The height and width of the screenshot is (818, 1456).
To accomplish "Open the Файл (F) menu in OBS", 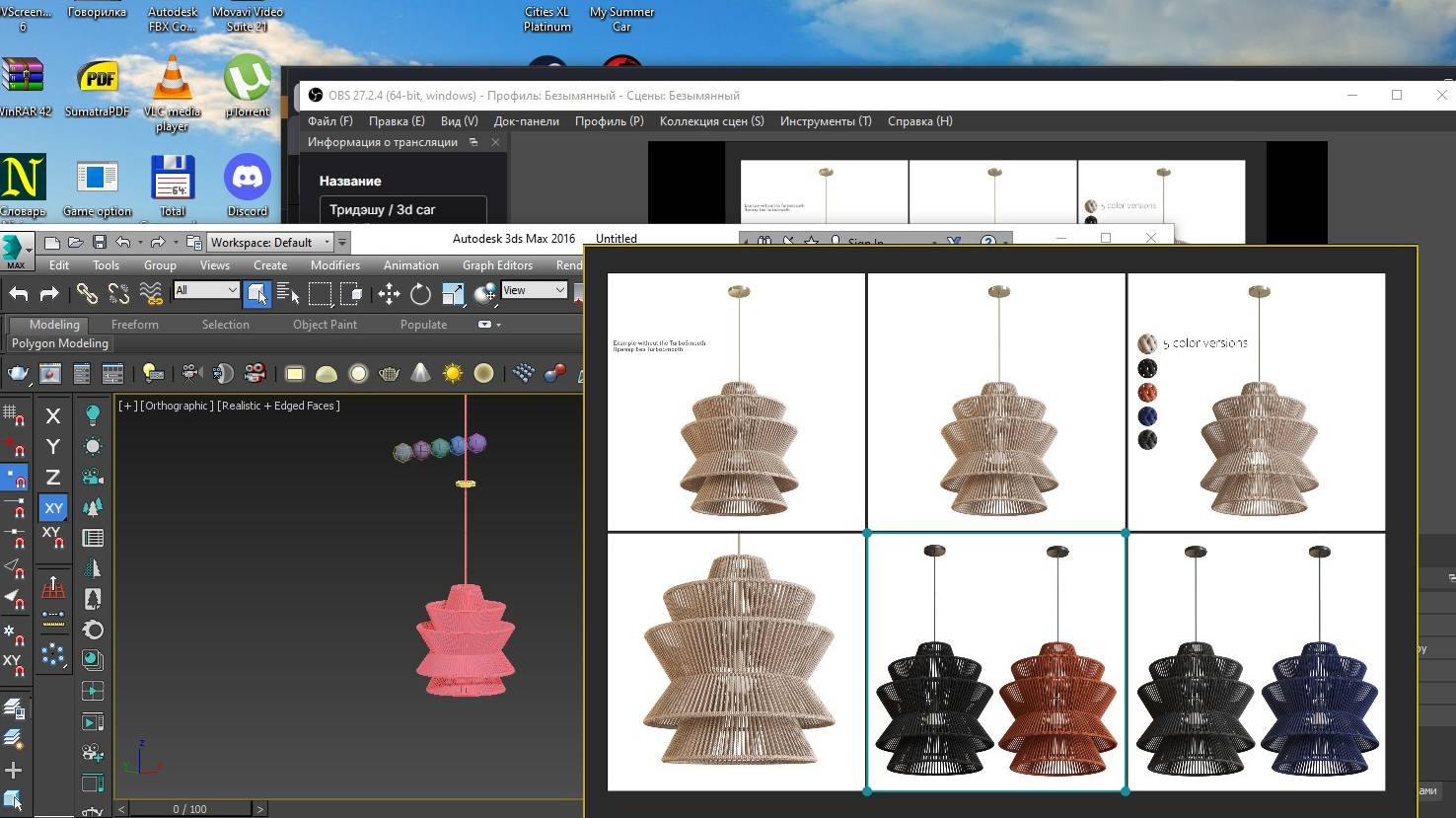I will point(329,121).
